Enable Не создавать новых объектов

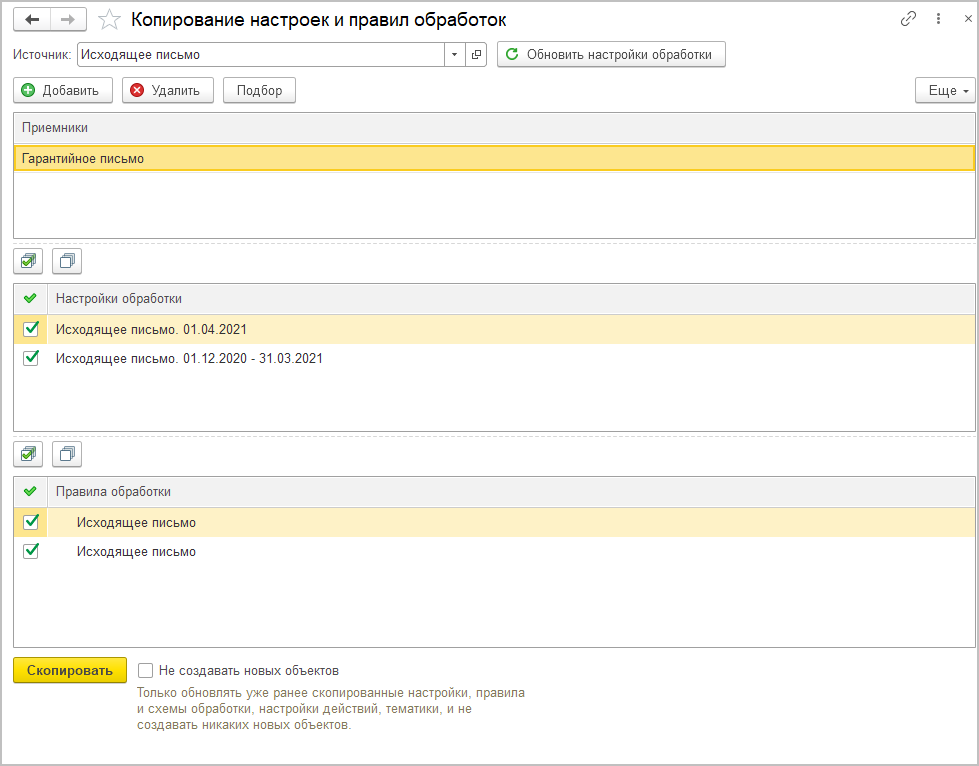point(146,671)
